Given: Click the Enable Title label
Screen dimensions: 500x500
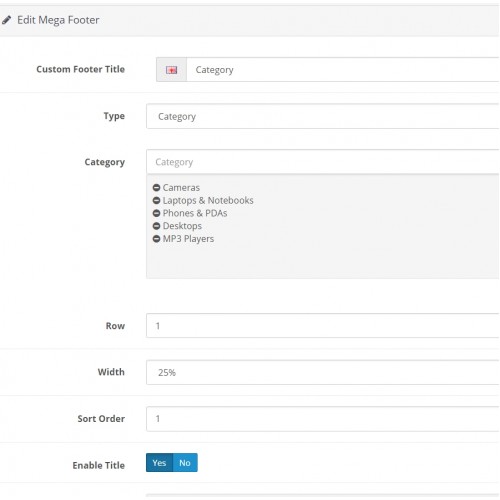Looking at the screenshot, I should pyautogui.click(x=99, y=465).
